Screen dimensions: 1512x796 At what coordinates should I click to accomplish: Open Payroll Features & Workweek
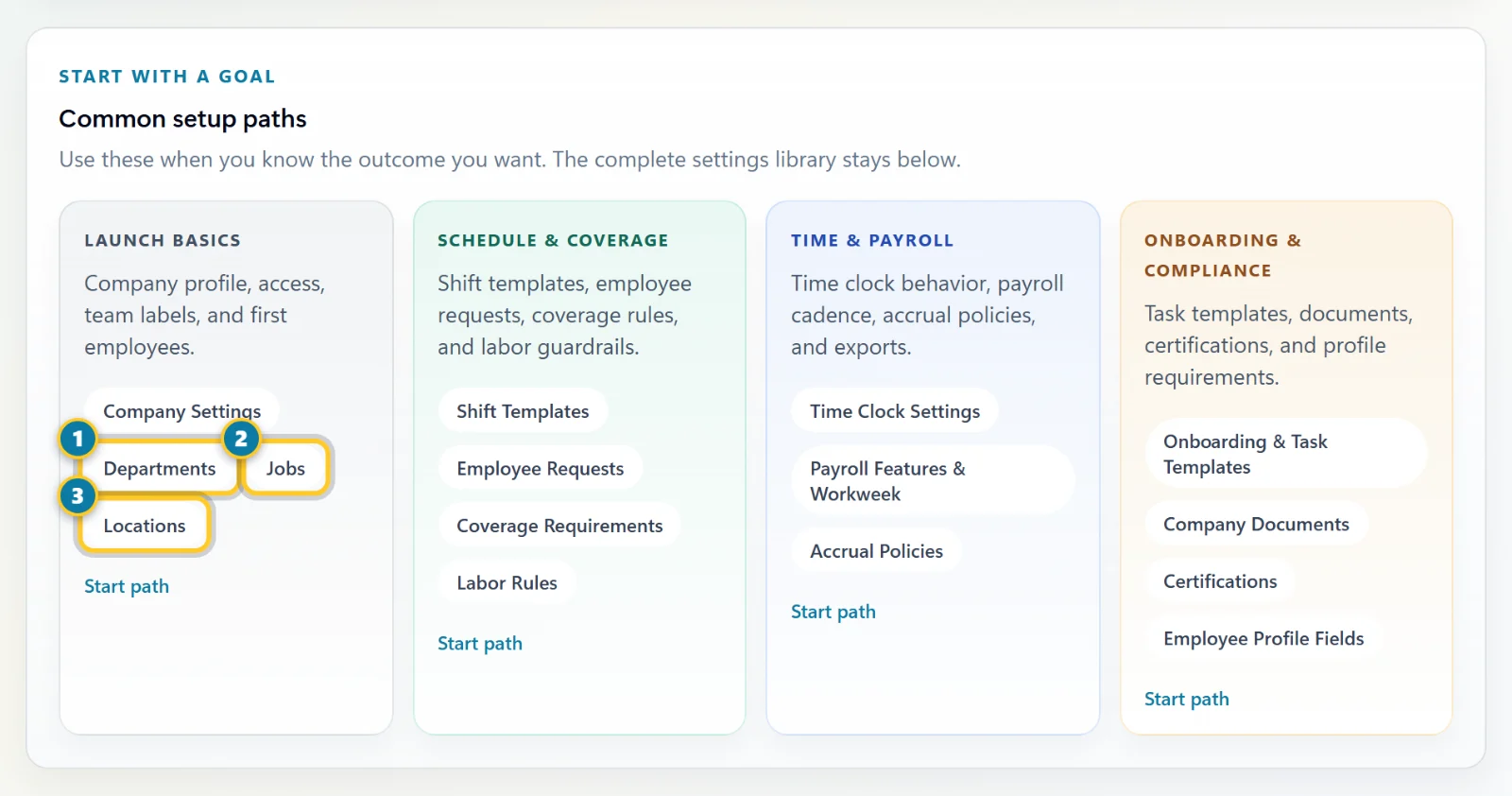[933, 481]
